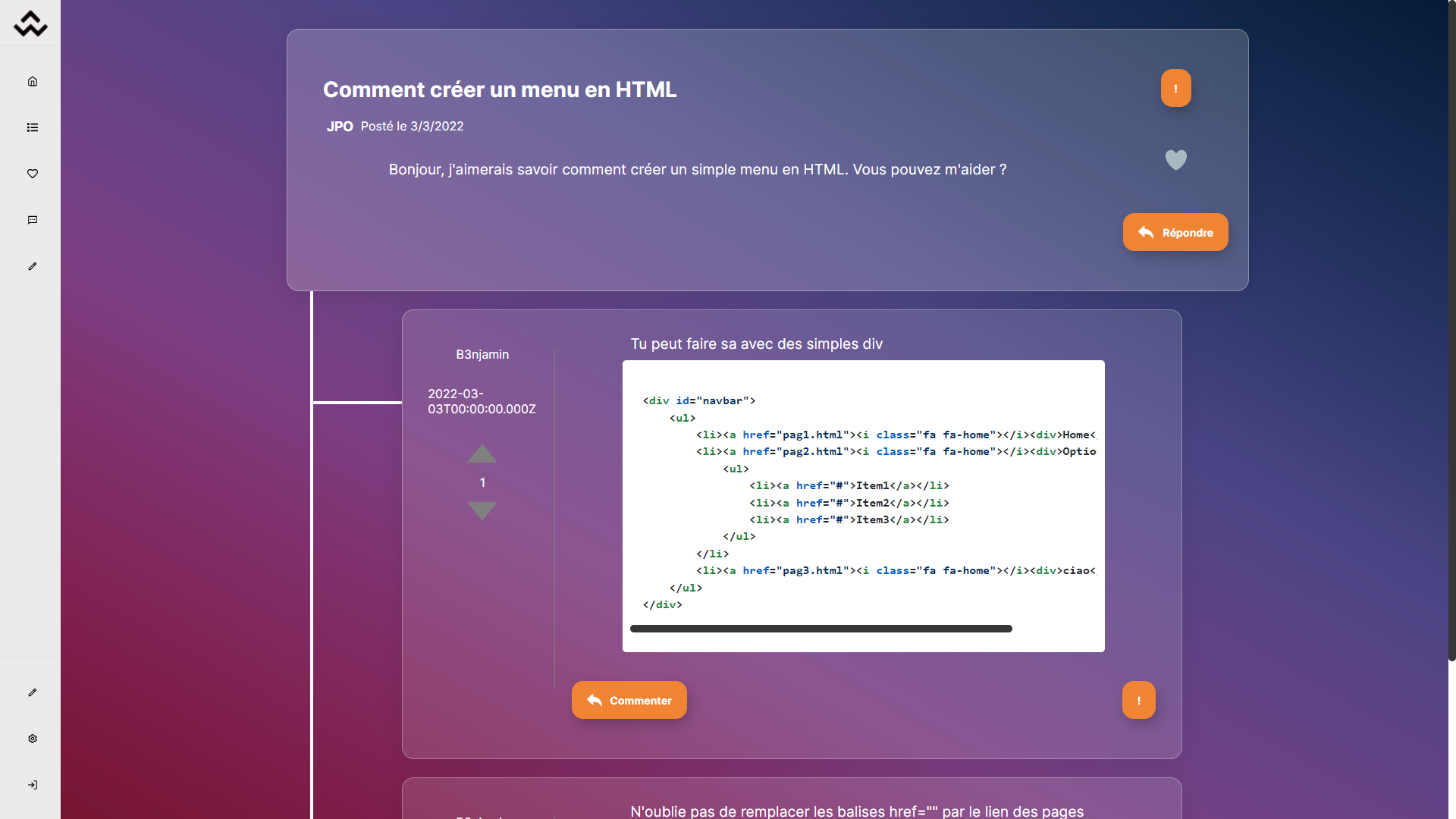The width and height of the screenshot is (1456, 819).
Task: Click the Commenter button
Action: [629, 700]
